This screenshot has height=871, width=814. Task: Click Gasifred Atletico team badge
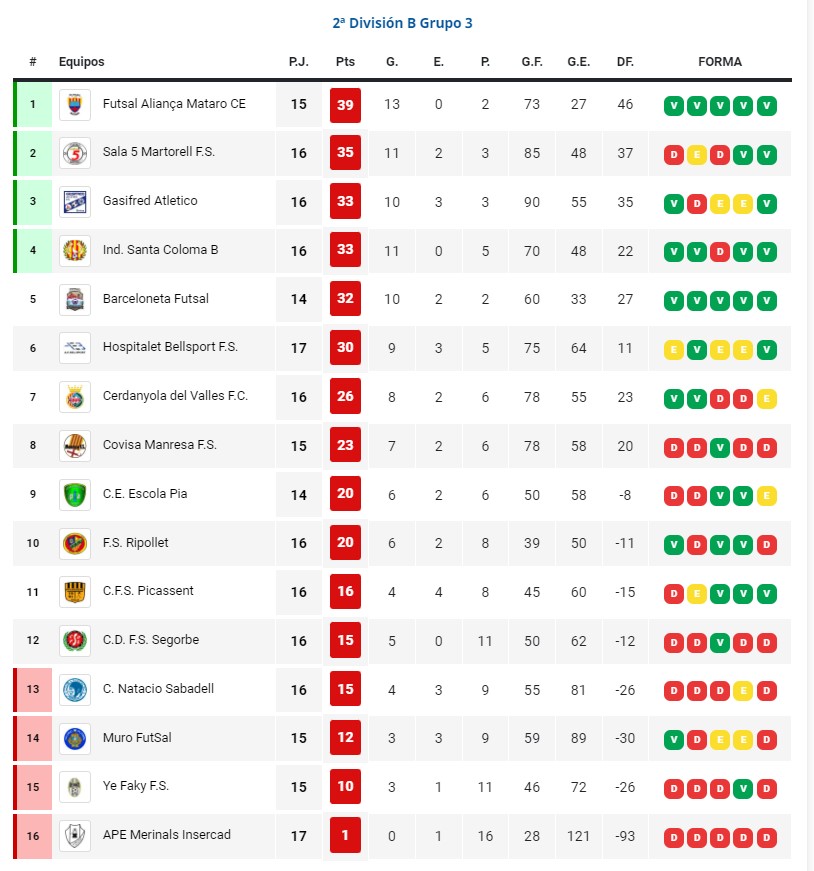(x=75, y=202)
